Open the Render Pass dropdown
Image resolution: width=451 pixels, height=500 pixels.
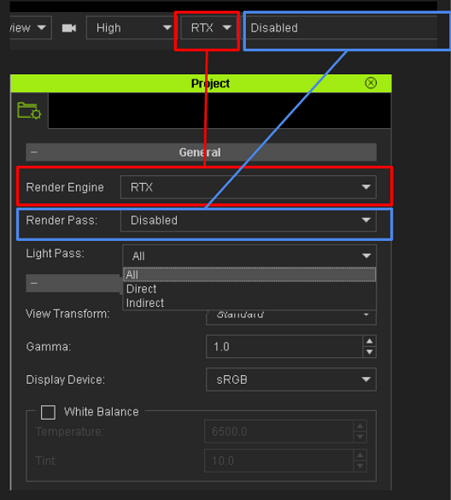point(248,220)
